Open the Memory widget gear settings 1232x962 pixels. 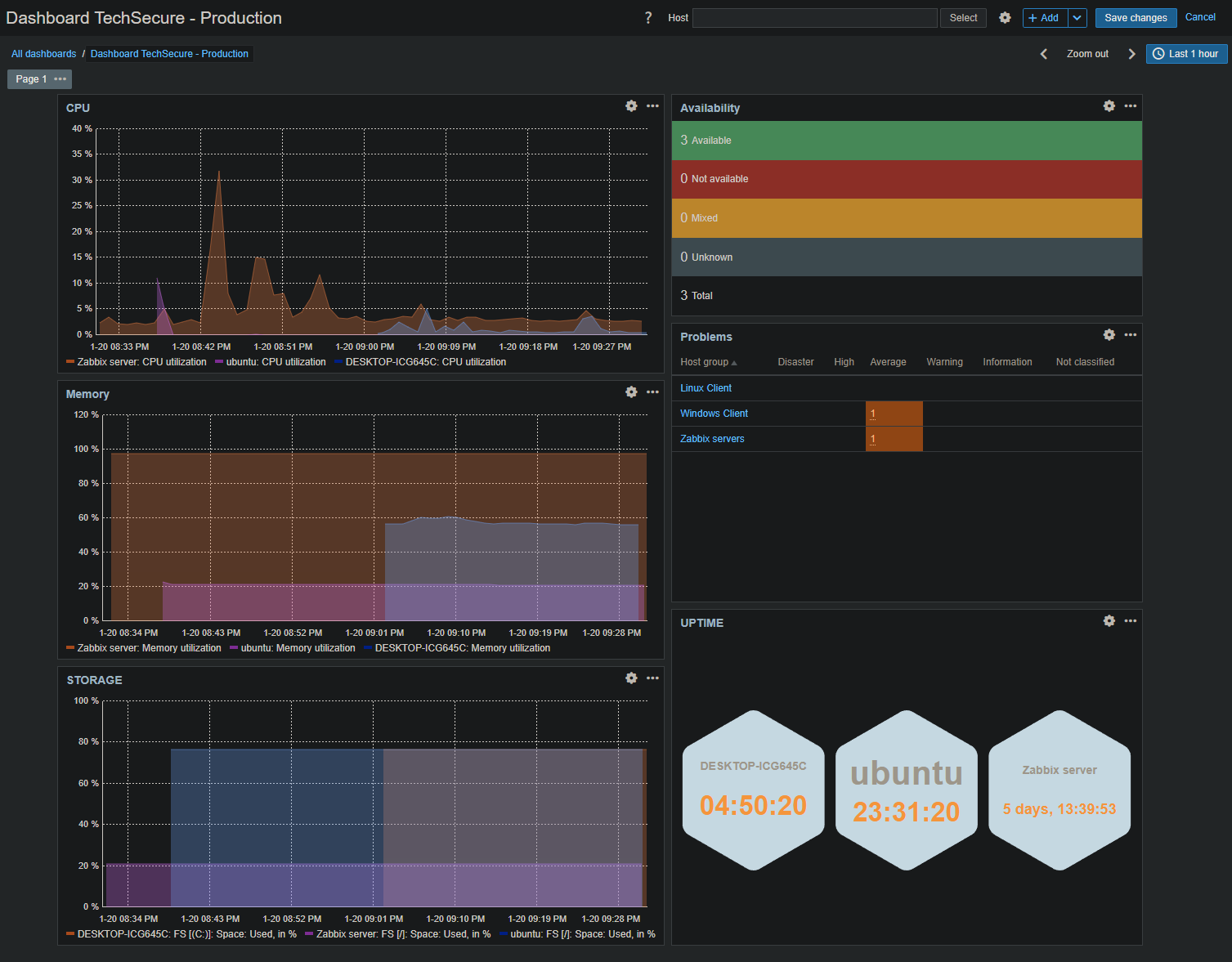coord(631,392)
